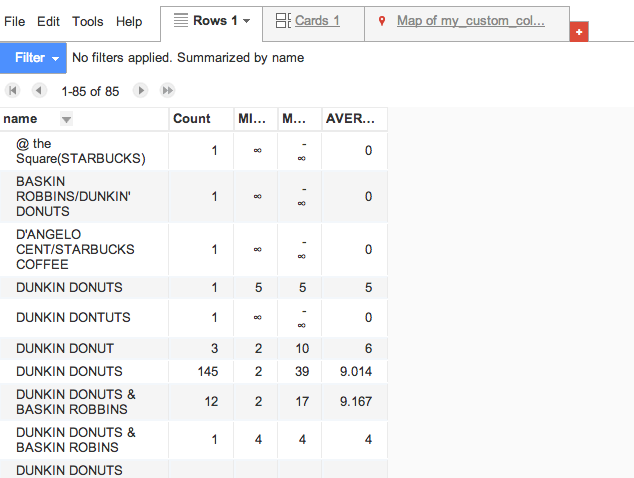Viewport: 634px width, 478px height.
Task: Click maximum value 17
Action: pos(302,402)
